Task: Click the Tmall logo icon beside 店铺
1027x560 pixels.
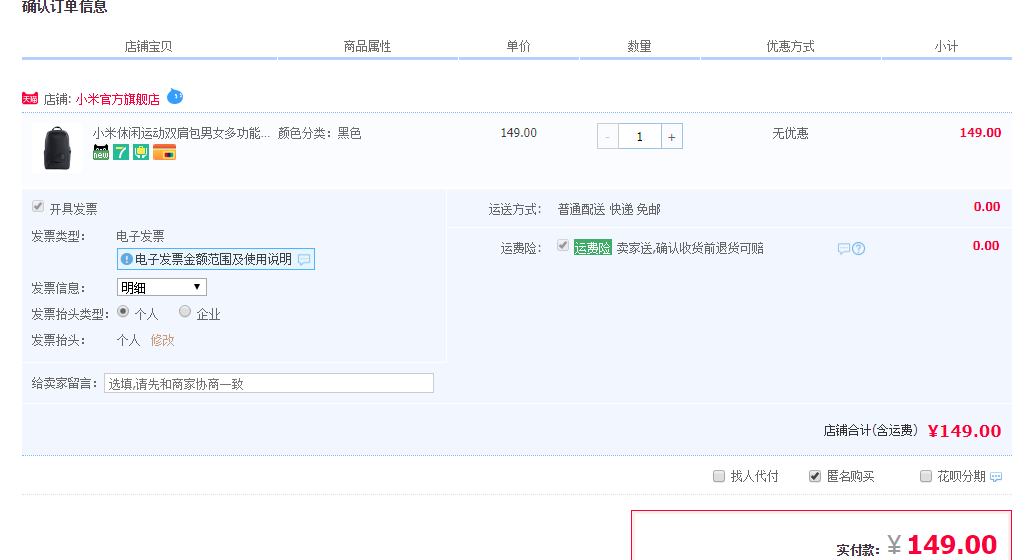Action: (x=30, y=99)
